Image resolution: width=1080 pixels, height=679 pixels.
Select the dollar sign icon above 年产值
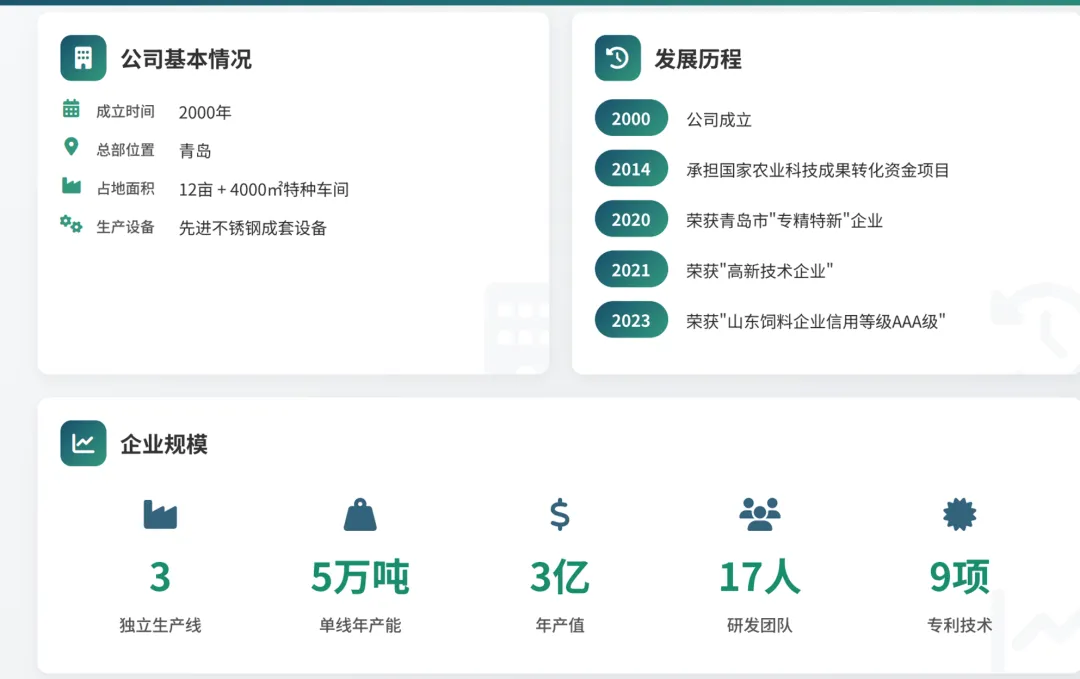pos(559,514)
